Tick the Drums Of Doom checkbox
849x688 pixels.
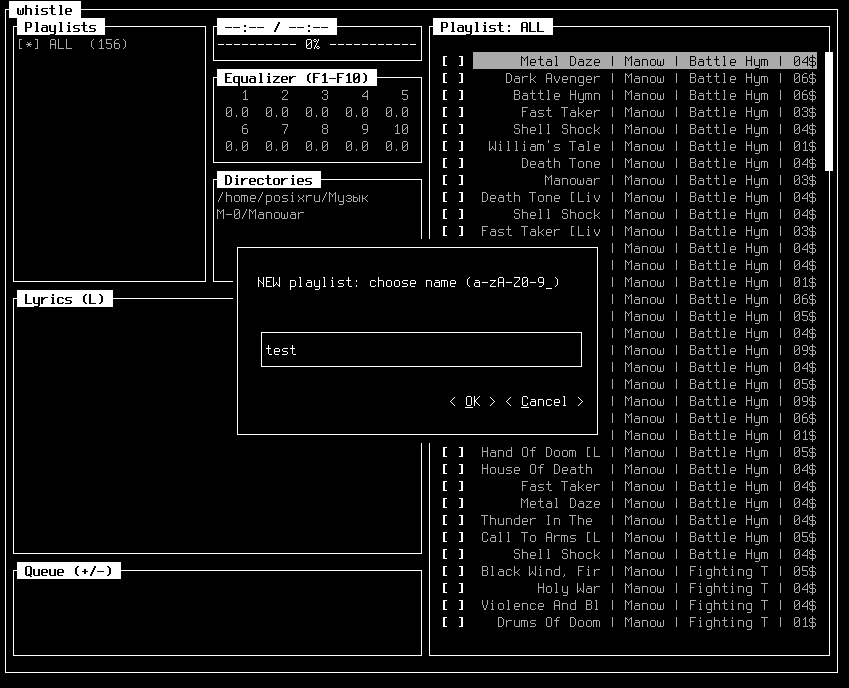[x=453, y=623]
